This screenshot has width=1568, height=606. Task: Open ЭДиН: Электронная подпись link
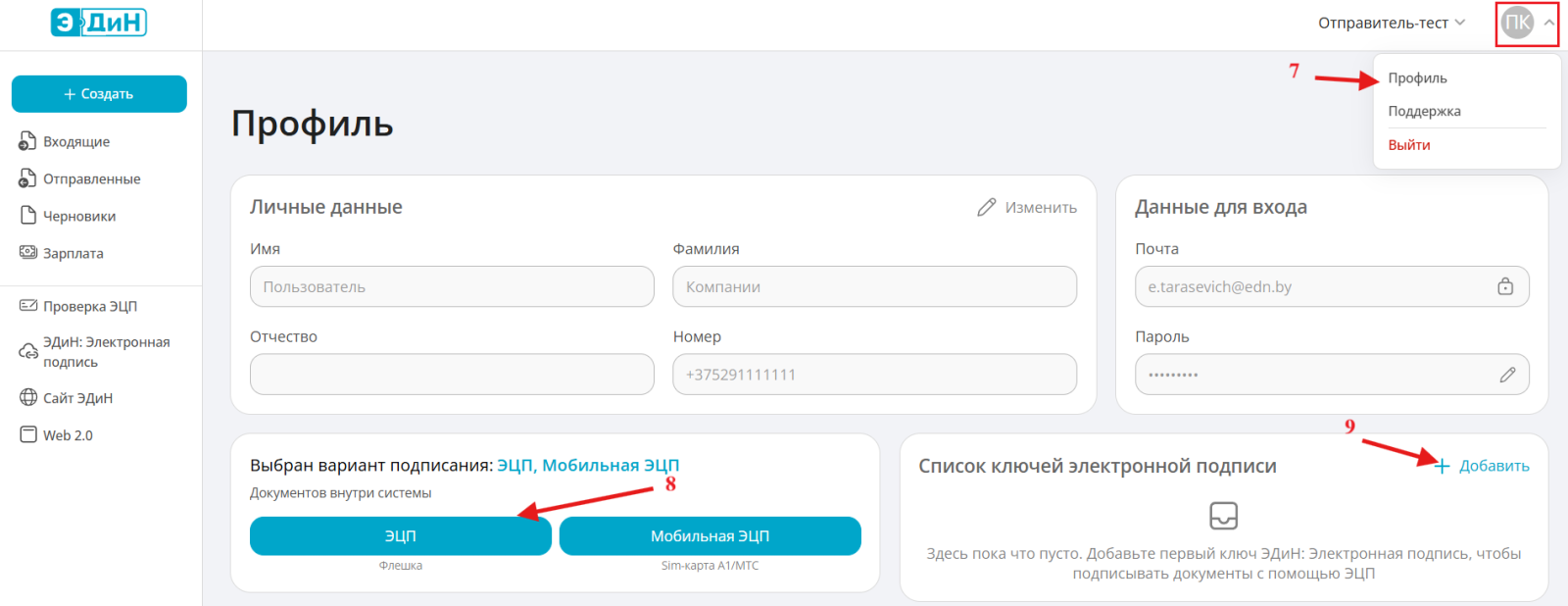click(105, 352)
